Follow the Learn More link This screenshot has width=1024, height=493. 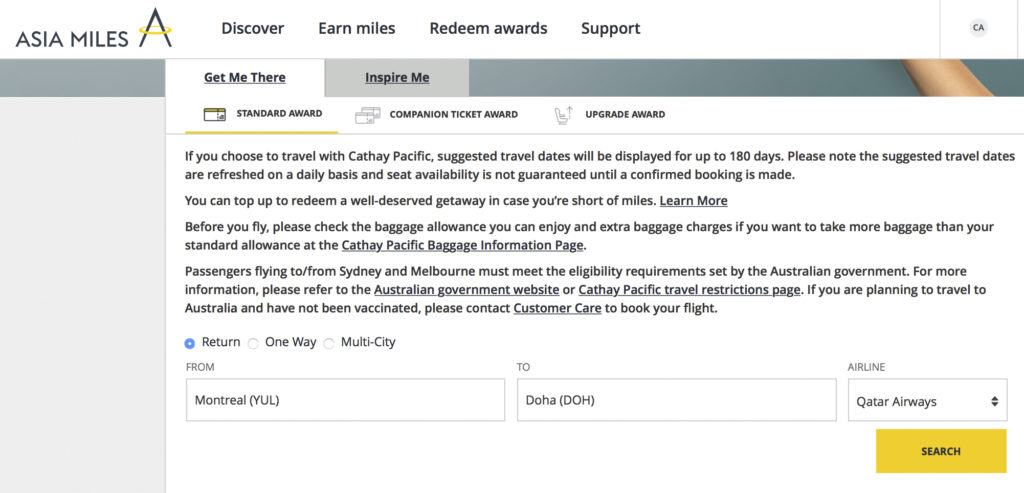[693, 201]
